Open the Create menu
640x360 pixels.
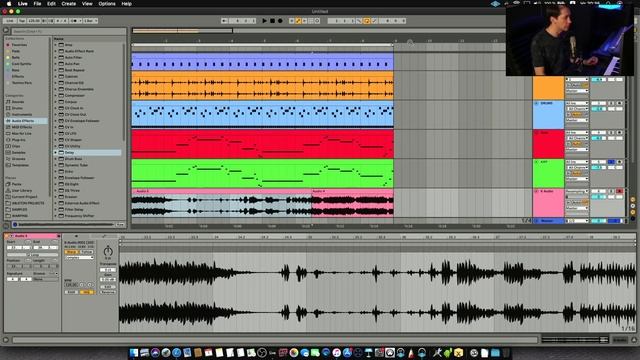pos(69,4)
